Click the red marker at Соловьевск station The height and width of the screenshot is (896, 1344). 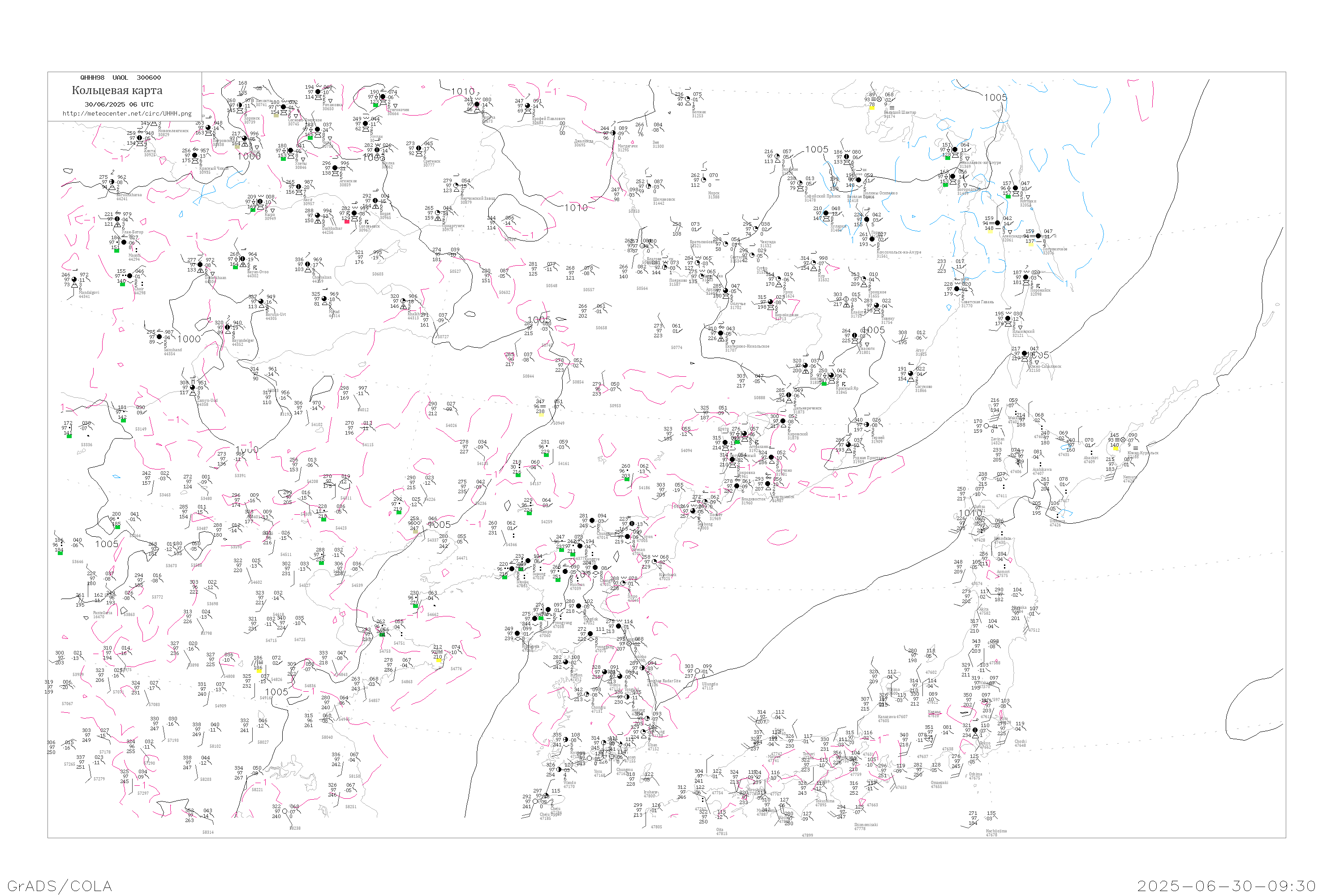point(347,221)
